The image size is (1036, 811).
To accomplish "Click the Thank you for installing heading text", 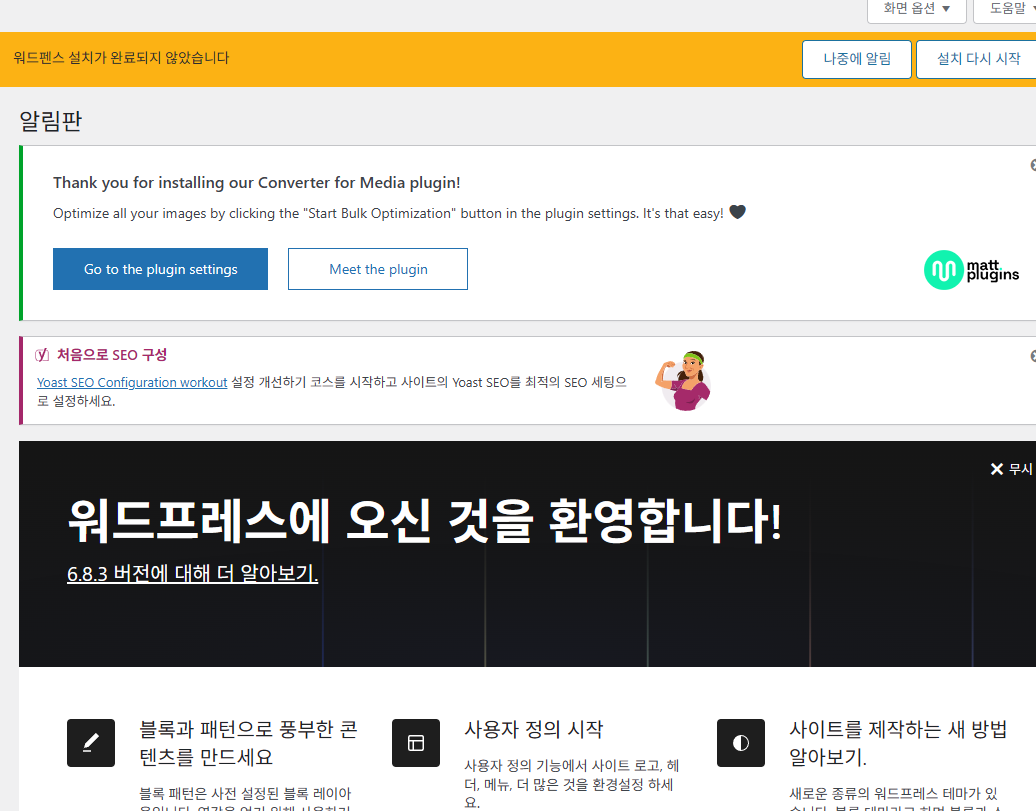I will 256,182.
